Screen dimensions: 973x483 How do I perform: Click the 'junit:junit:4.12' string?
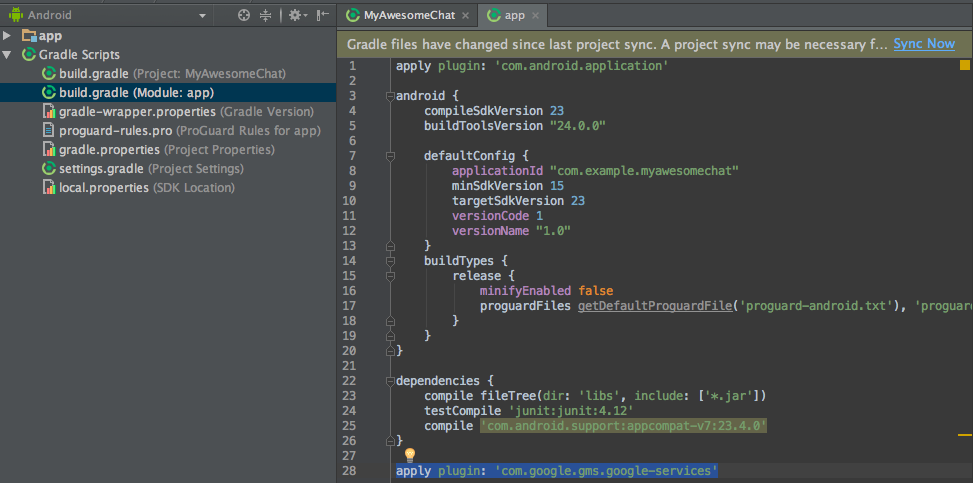[x=571, y=410]
